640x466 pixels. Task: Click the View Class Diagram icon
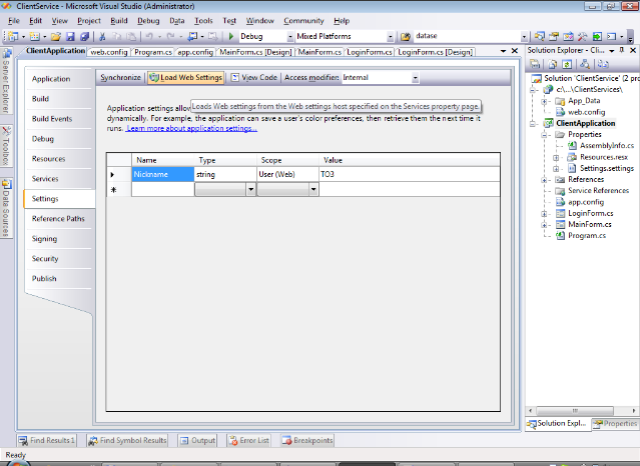click(x=584, y=64)
